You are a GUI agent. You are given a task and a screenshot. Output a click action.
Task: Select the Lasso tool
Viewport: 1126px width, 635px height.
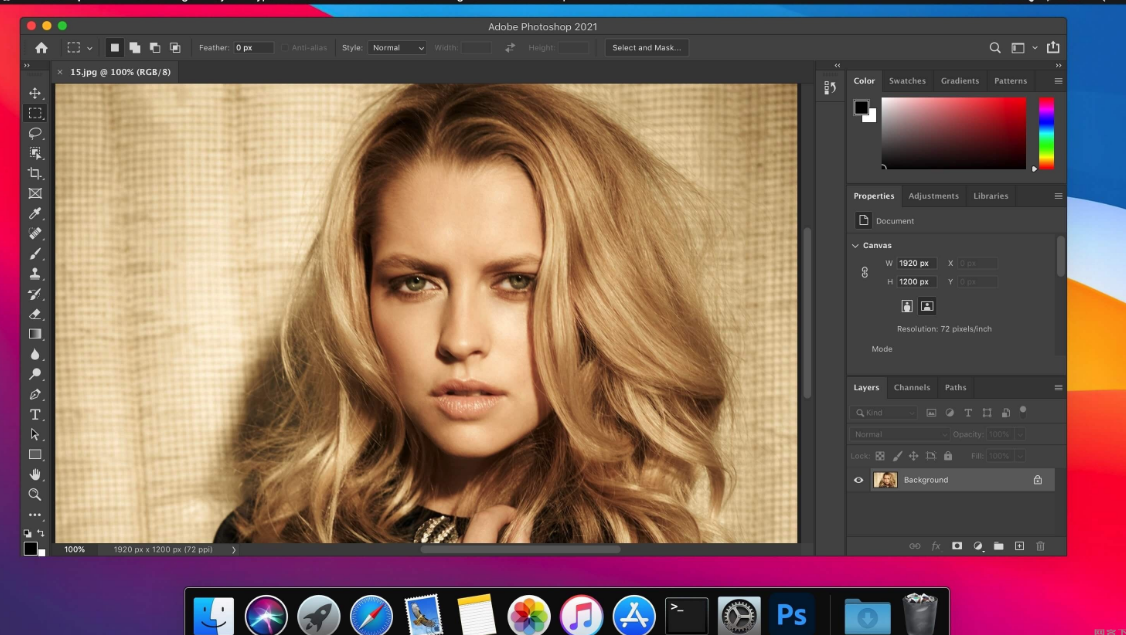[x=35, y=133]
